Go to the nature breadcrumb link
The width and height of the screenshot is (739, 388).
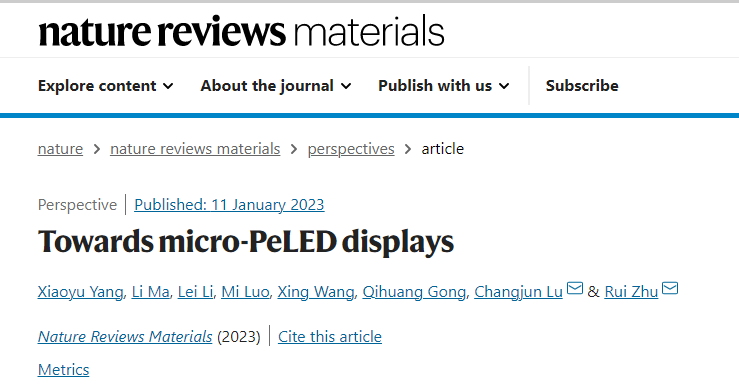click(x=60, y=149)
